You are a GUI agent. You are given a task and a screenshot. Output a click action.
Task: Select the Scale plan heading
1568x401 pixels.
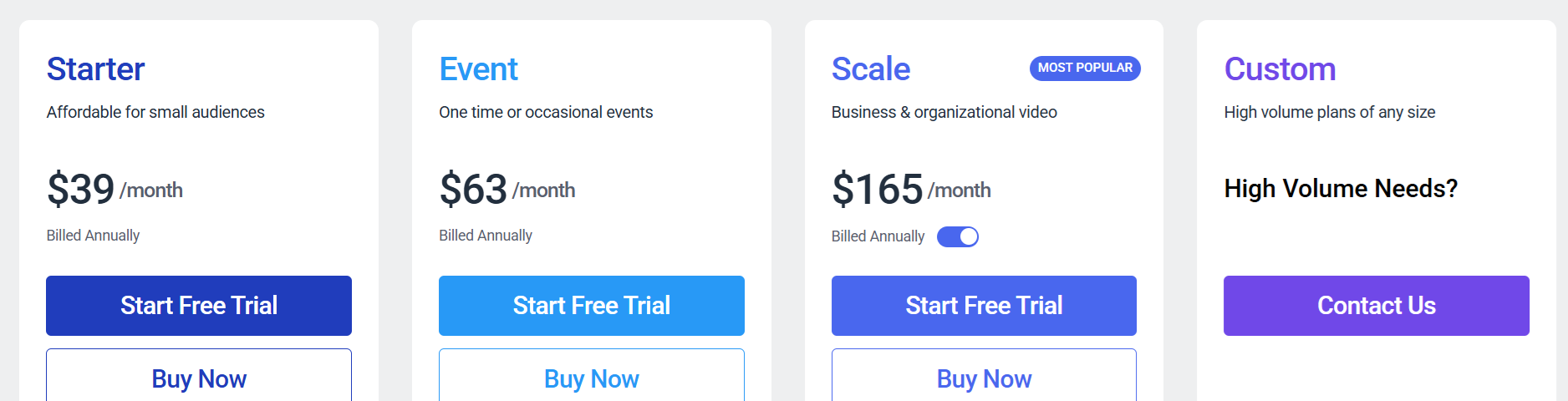[x=871, y=69]
